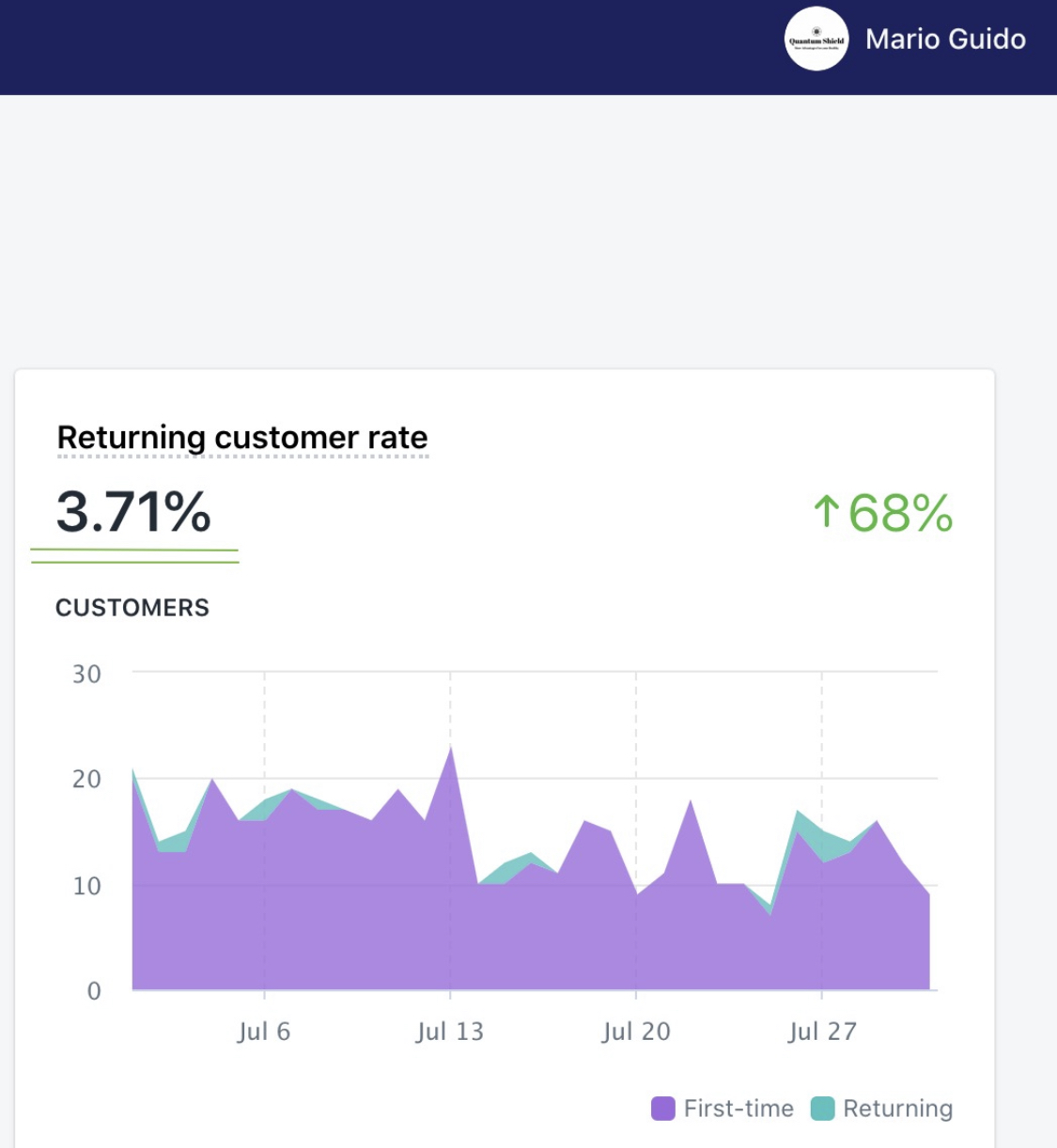The image size is (1057, 1148).
Task: Click the green up arrow icon
Action: click(826, 512)
